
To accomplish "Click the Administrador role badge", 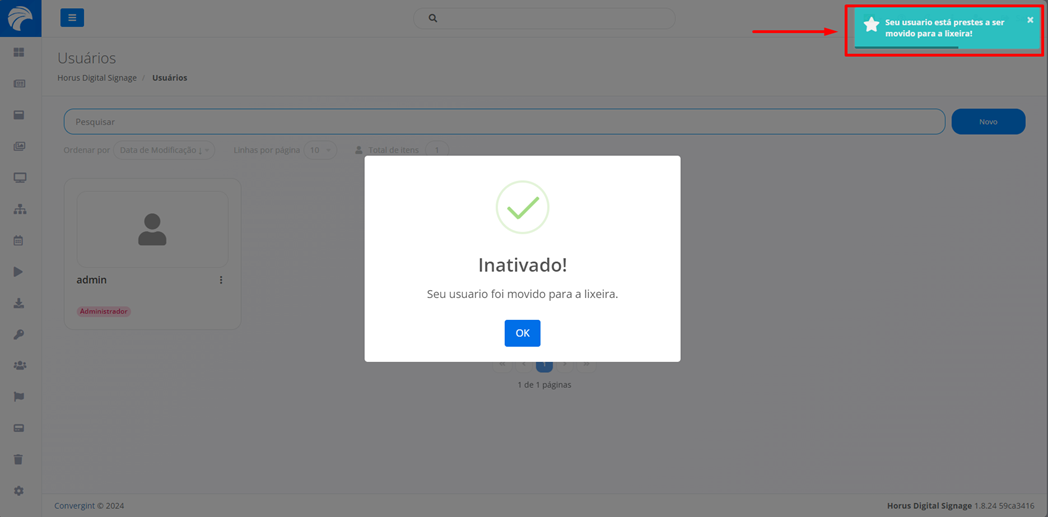I will 104,311.
